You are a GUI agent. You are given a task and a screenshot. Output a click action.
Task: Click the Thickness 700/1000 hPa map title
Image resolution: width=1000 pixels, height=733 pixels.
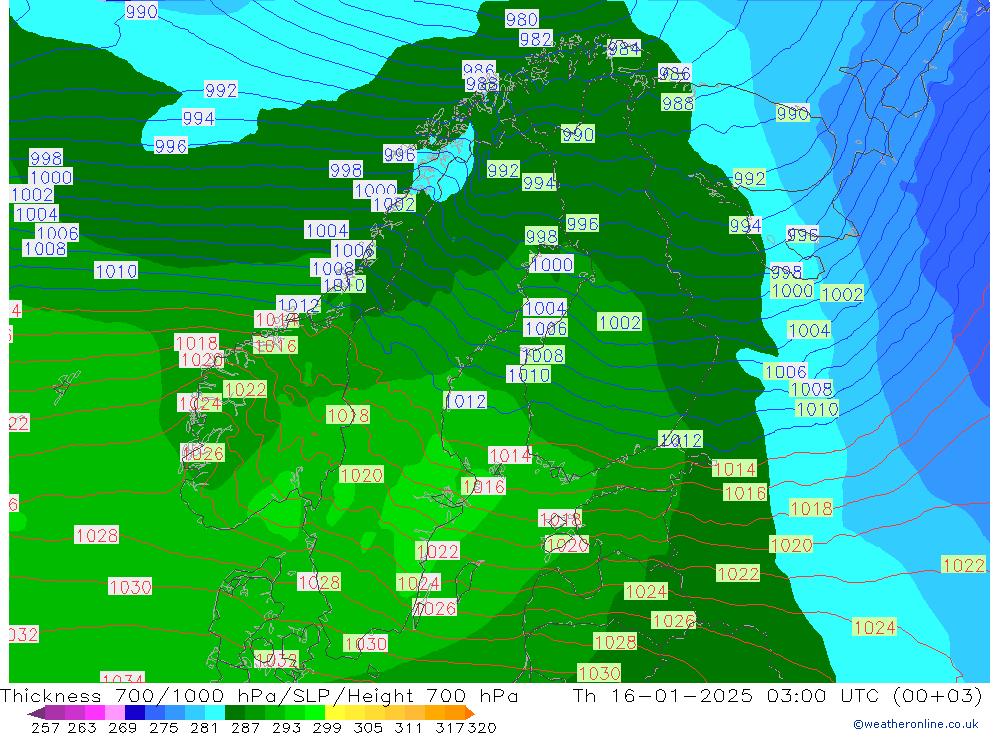pyautogui.click(x=260, y=696)
